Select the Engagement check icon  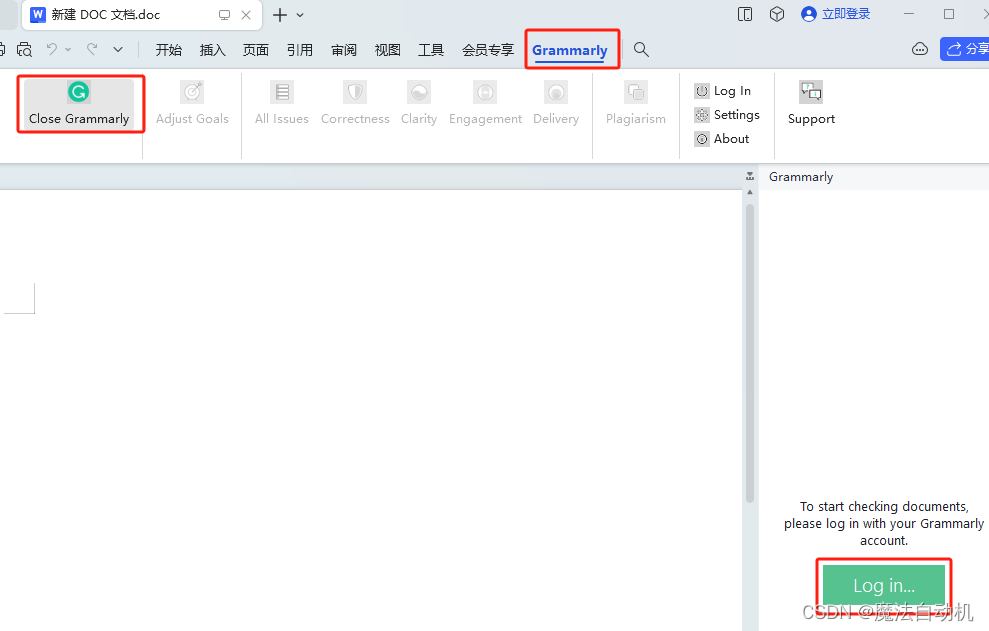tap(485, 92)
